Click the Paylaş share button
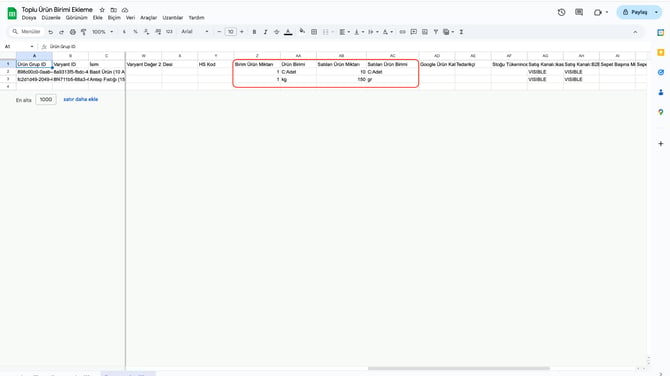This screenshot has width=670, height=376. pyautogui.click(x=635, y=12)
